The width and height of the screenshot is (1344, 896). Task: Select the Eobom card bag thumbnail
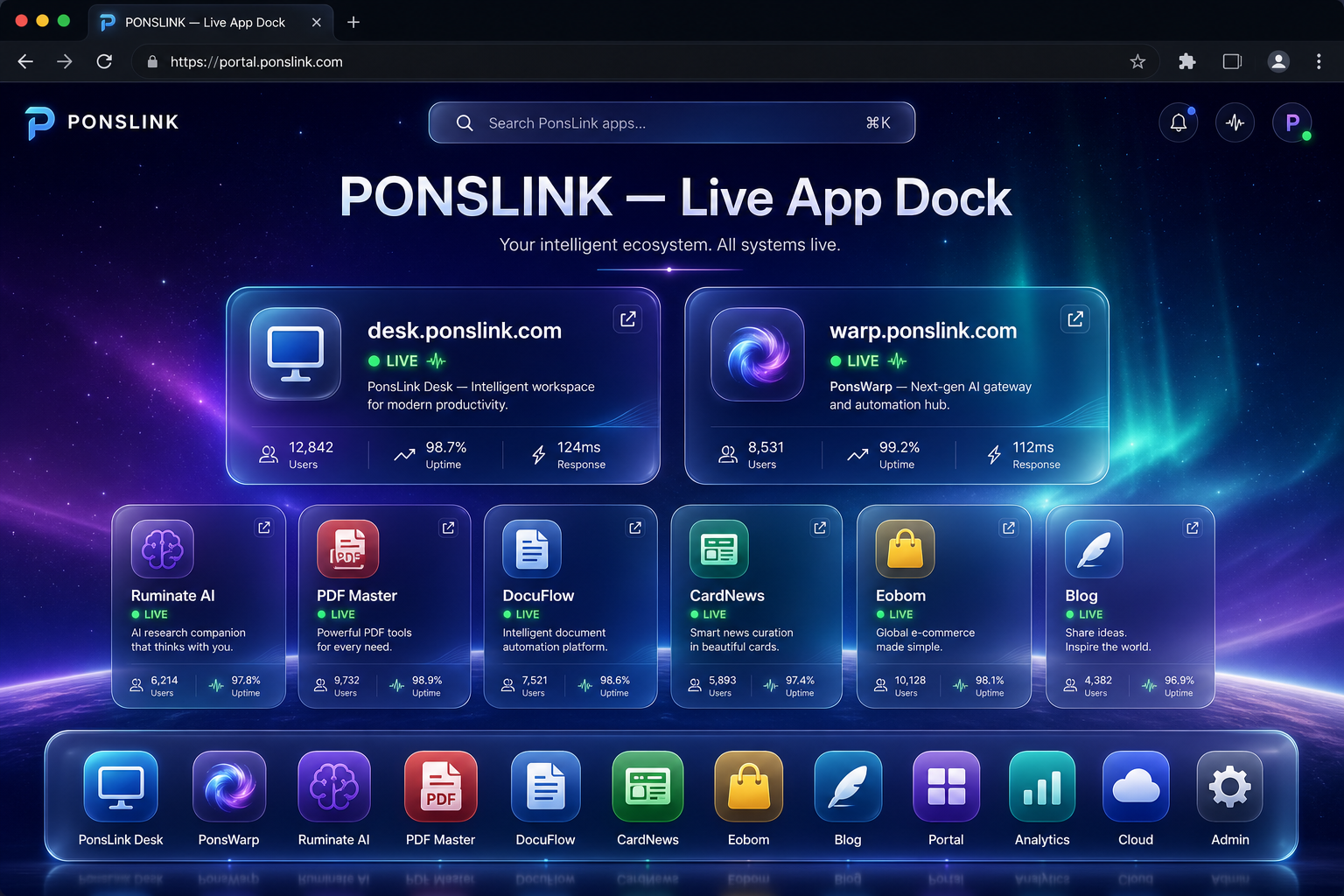[x=906, y=549]
